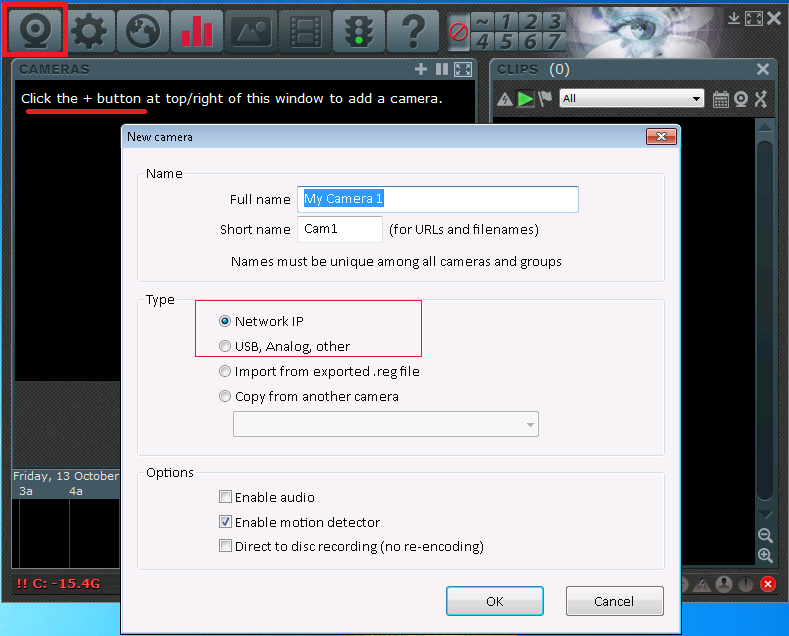Click the Cancel button
Image resolution: width=789 pixels, height=636 pixels.
click(614, 601)
